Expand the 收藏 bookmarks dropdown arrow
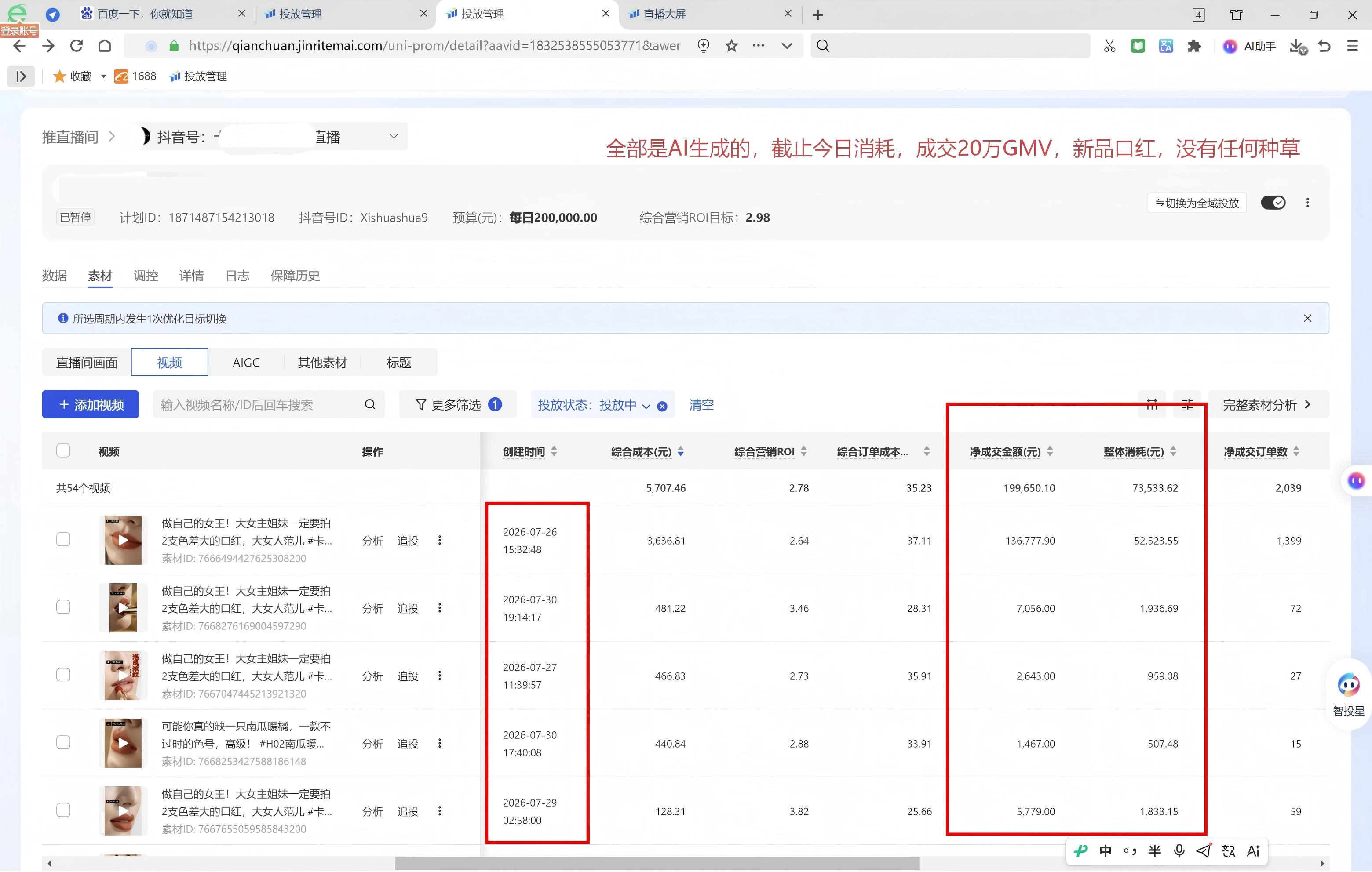 click(x=104, y=76)
